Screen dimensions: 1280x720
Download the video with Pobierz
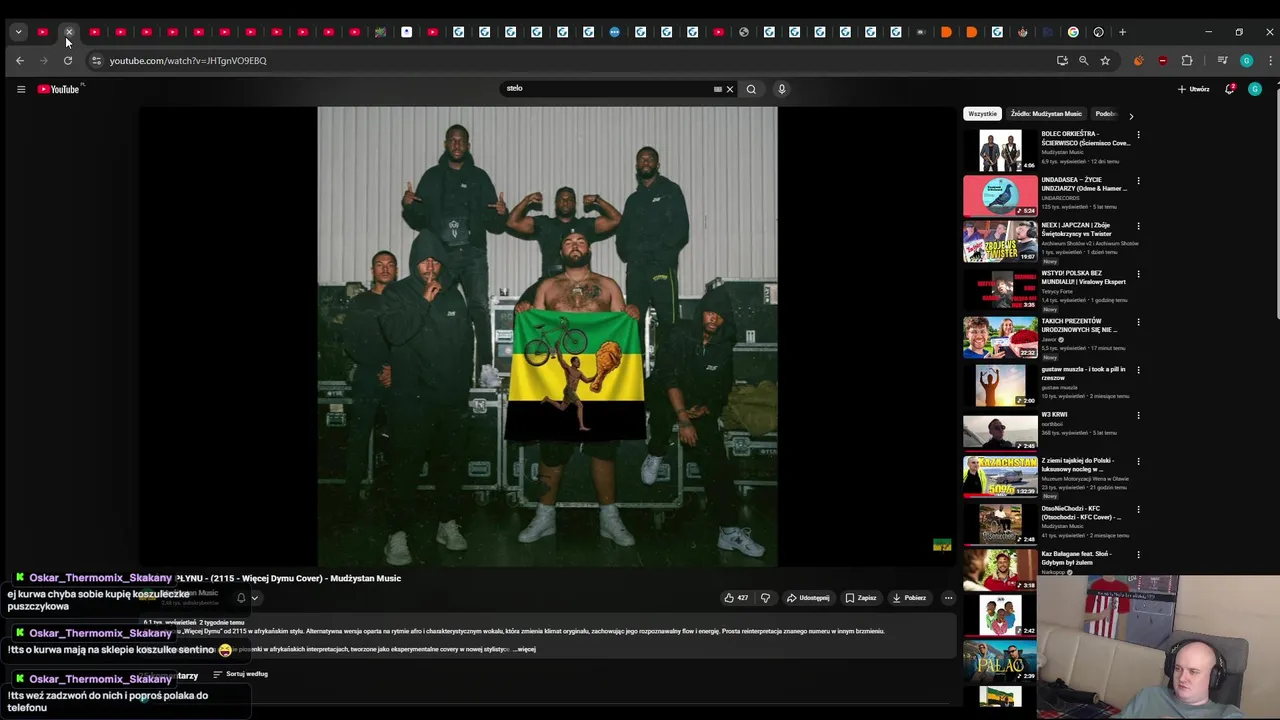point(909,598)
